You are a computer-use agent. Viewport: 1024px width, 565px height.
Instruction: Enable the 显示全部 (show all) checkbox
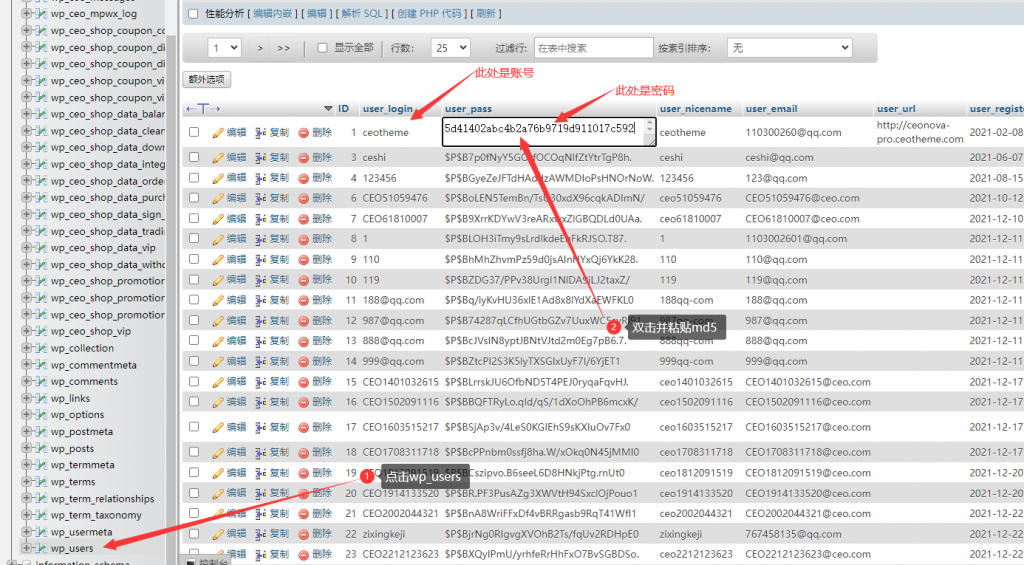(x=322, y=48)
